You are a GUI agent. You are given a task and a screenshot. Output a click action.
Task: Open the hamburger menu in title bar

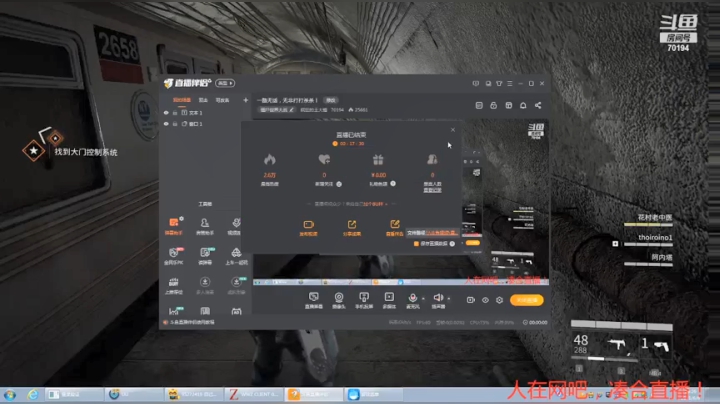(x=510, y=84)
